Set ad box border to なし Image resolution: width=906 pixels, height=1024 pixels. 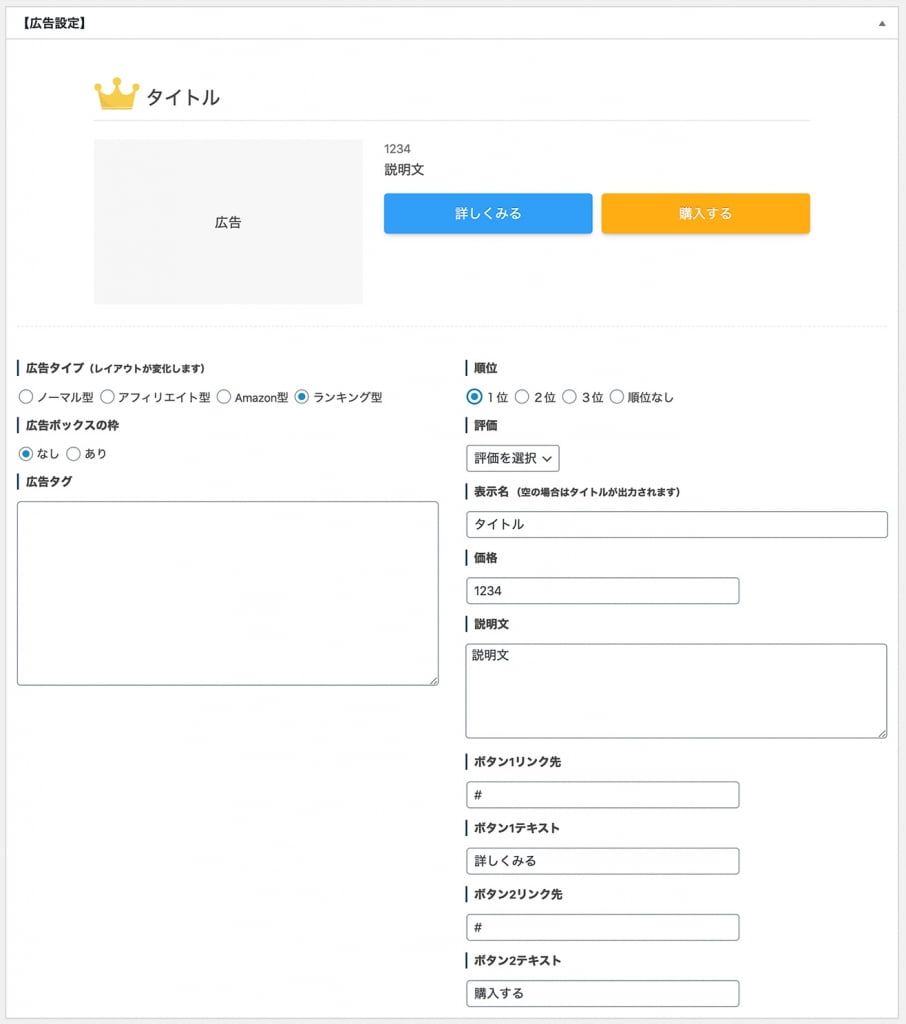[x=26, y=453]
